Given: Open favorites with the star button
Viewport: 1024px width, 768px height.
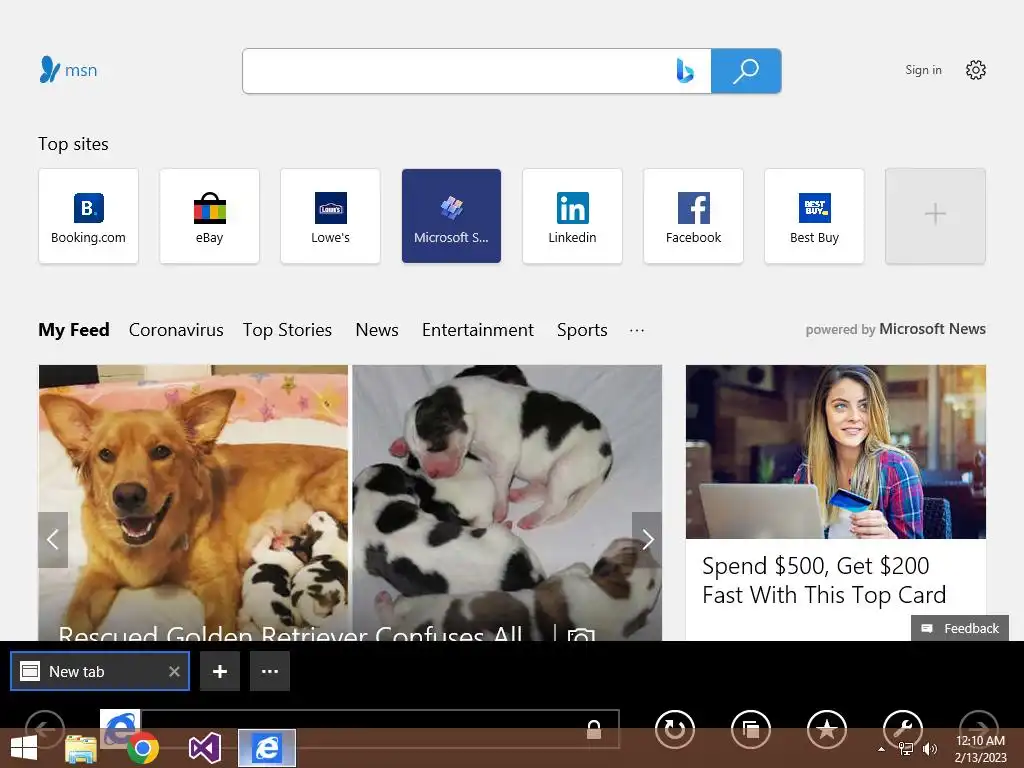Looking at the screenshot, I should [x=827, y=728].
